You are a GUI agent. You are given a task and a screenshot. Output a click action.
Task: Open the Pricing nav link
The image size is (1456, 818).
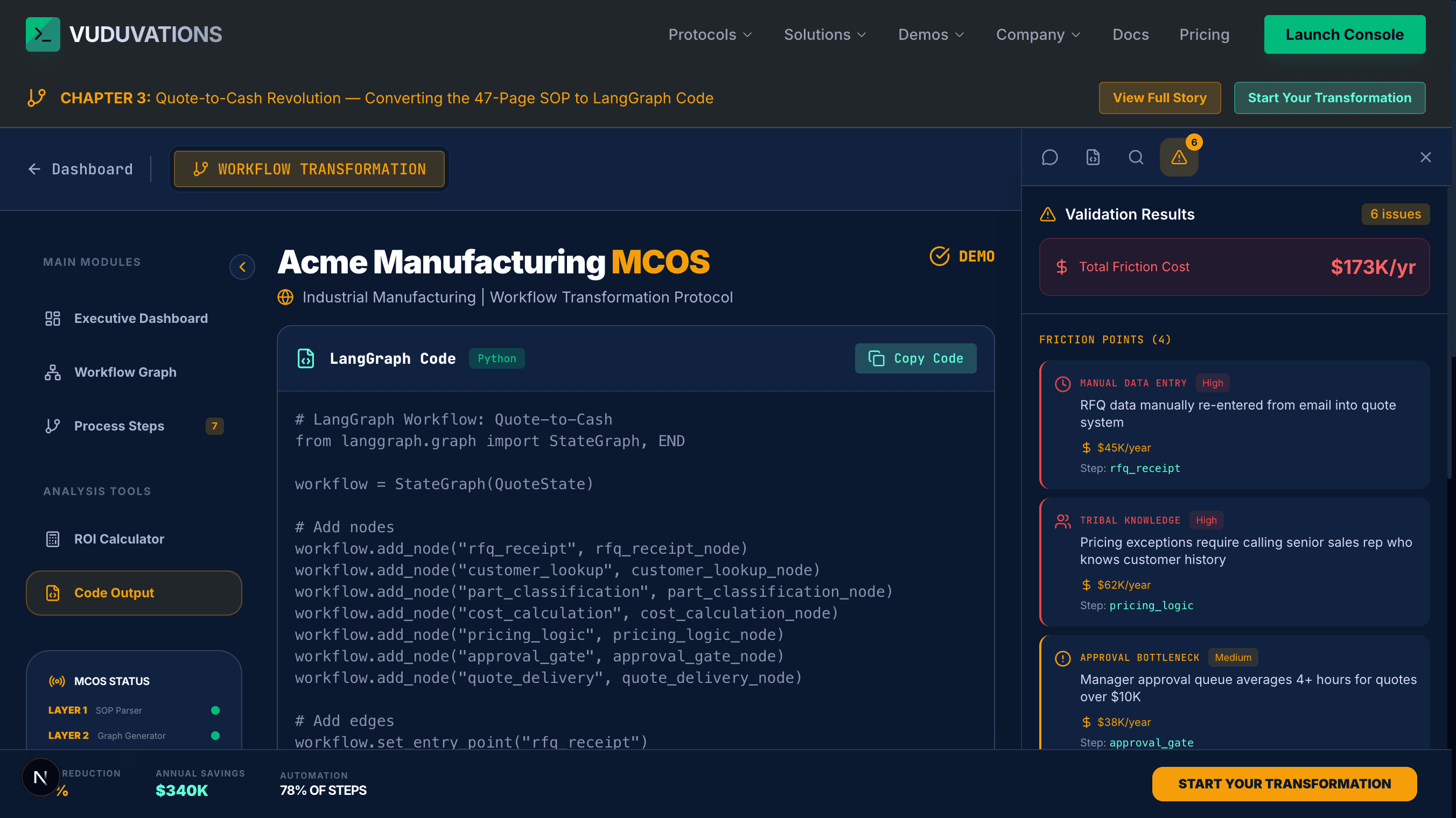[x=1204, y=34]
